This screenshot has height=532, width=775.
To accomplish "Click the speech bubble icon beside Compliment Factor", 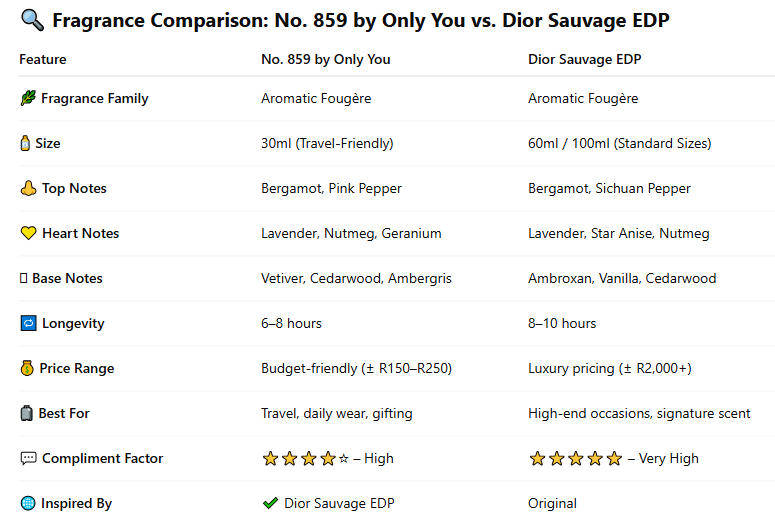I will tap(28, 458).
